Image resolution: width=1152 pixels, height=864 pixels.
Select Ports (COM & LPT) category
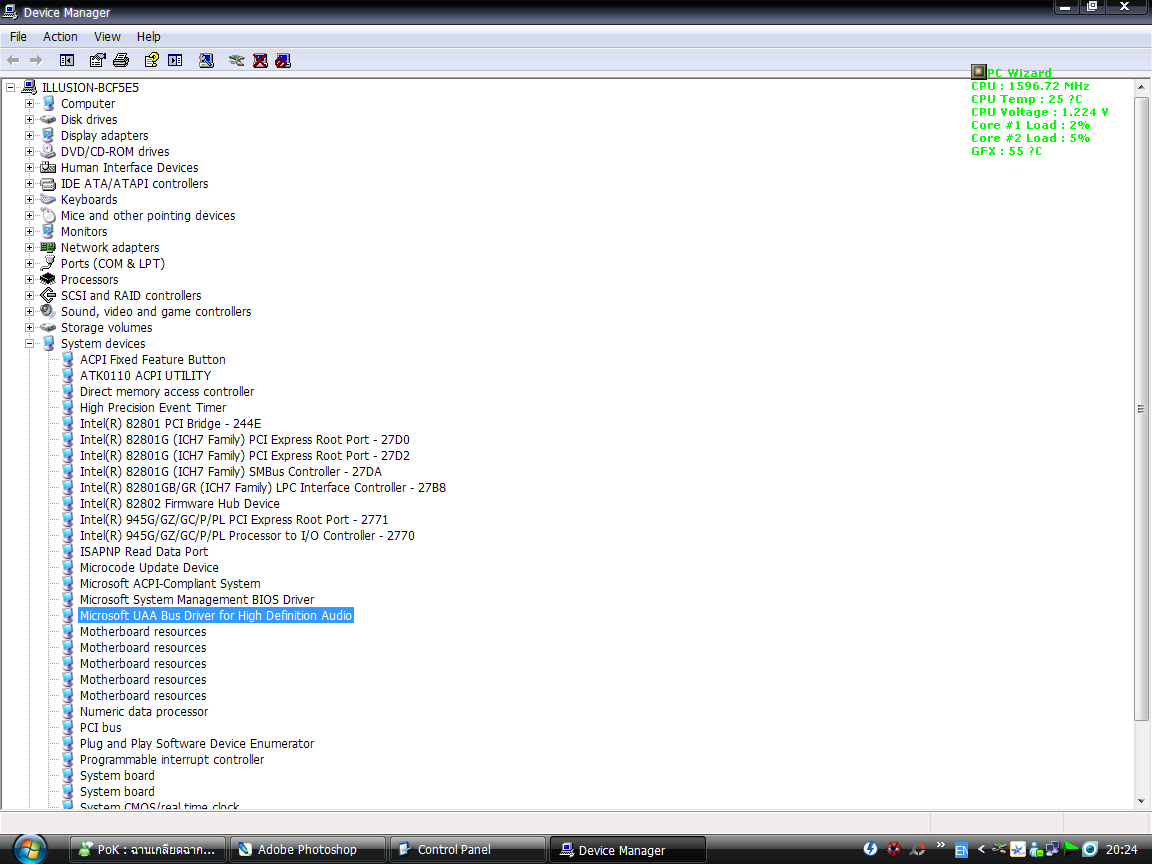pos(112,264)
